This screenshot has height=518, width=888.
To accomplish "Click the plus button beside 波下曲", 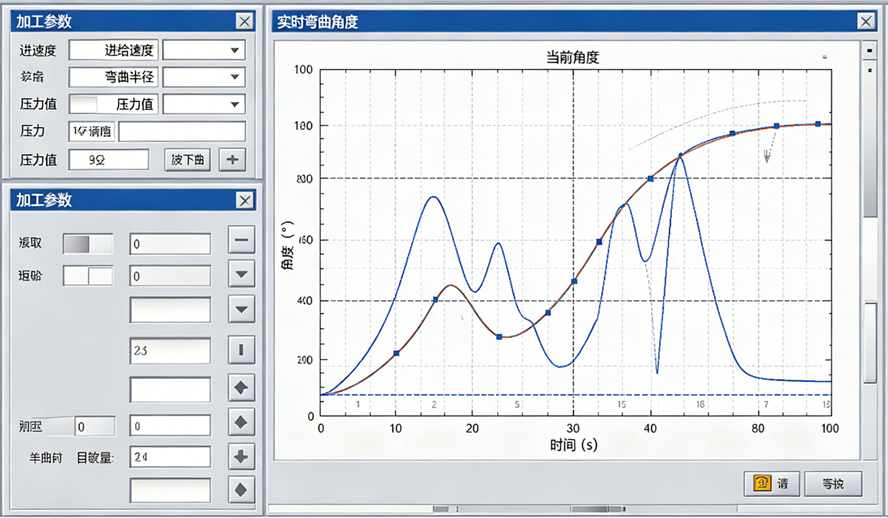I will [x=233, y=159].
